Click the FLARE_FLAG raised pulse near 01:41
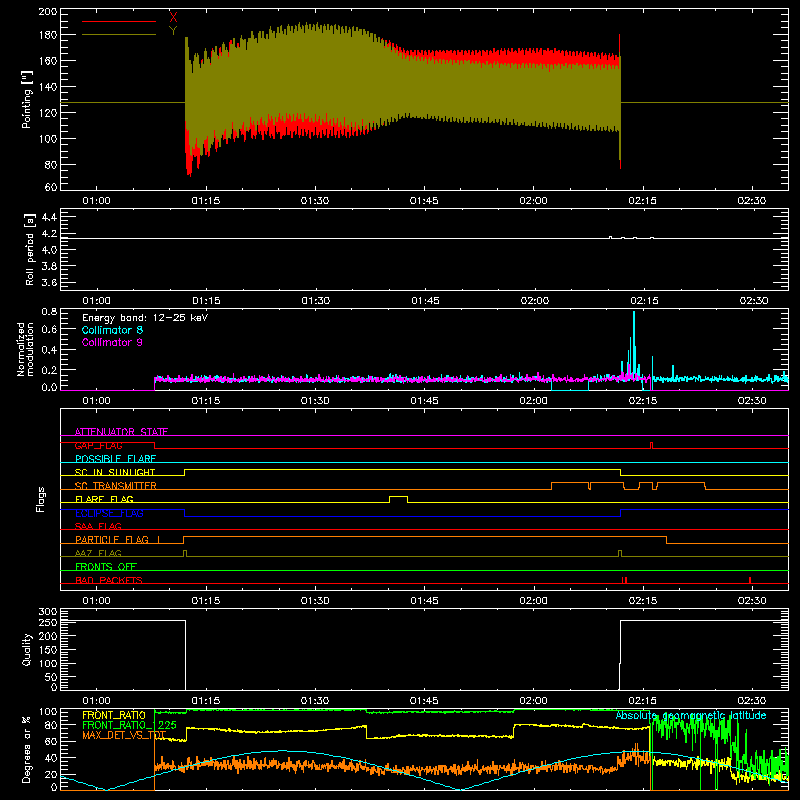This screenshot has height=800, width=800. click(x=398, y=497)
